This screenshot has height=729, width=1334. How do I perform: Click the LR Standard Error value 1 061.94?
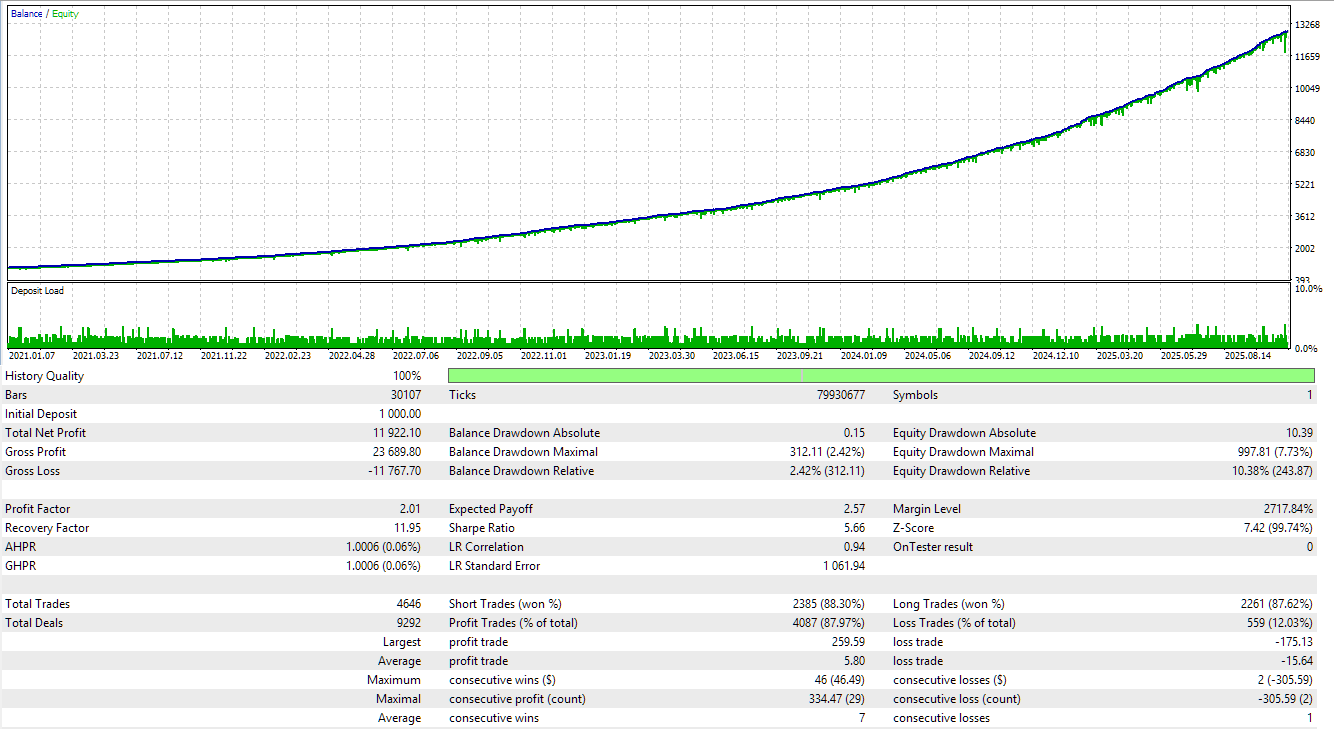[845, 566]
